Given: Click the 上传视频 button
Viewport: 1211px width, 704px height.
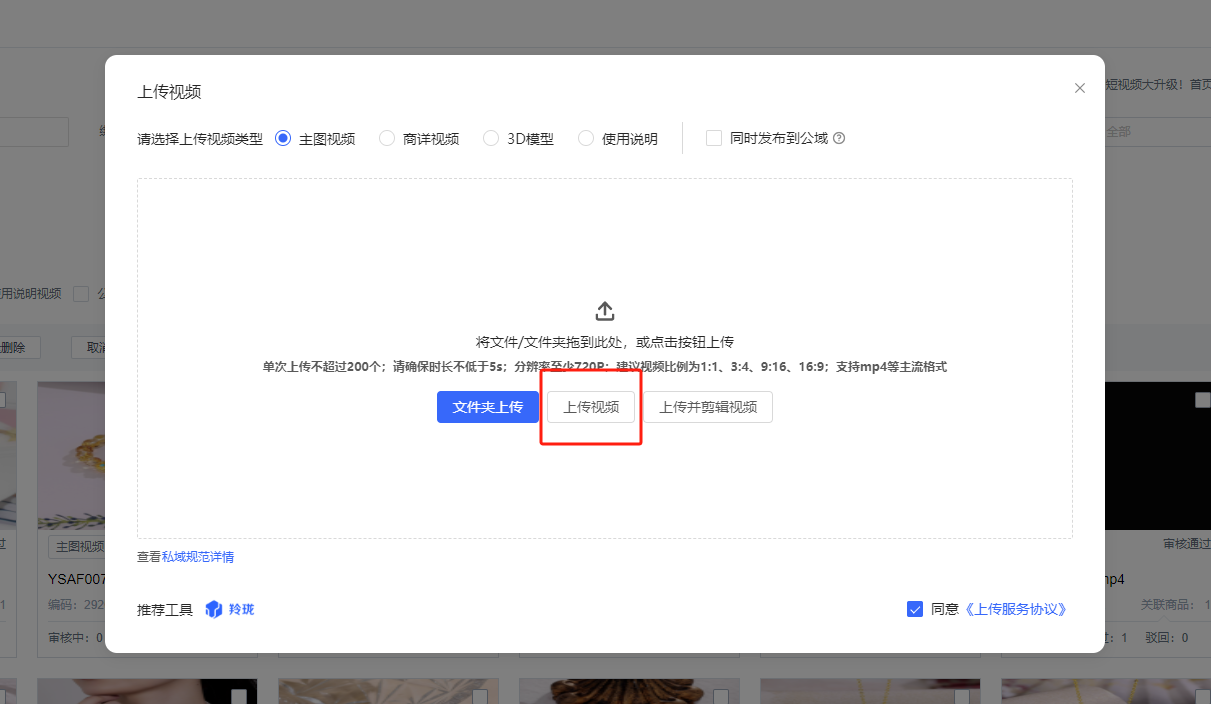Looking at the screenshot, I should [591, 407].
